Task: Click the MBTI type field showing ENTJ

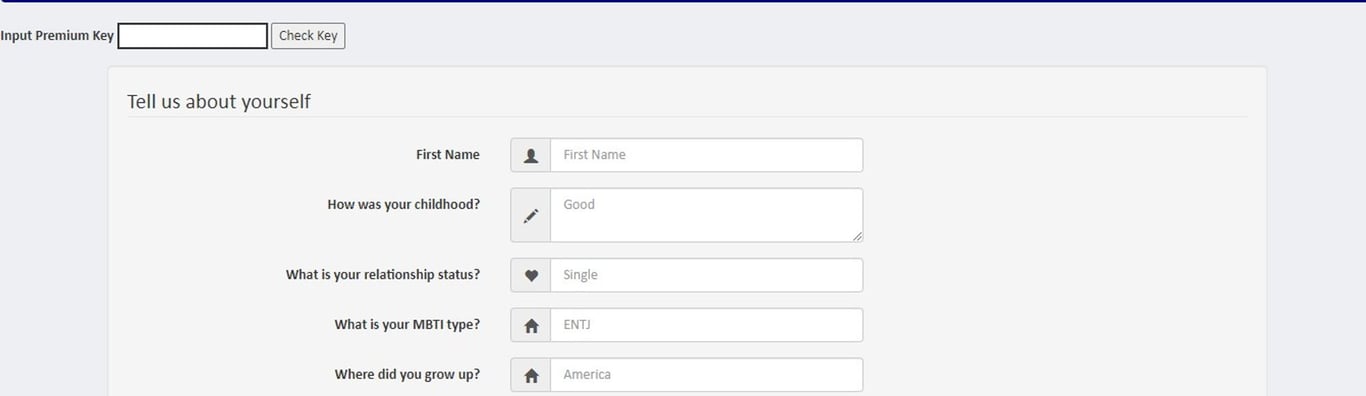Action: pos(706,325)
